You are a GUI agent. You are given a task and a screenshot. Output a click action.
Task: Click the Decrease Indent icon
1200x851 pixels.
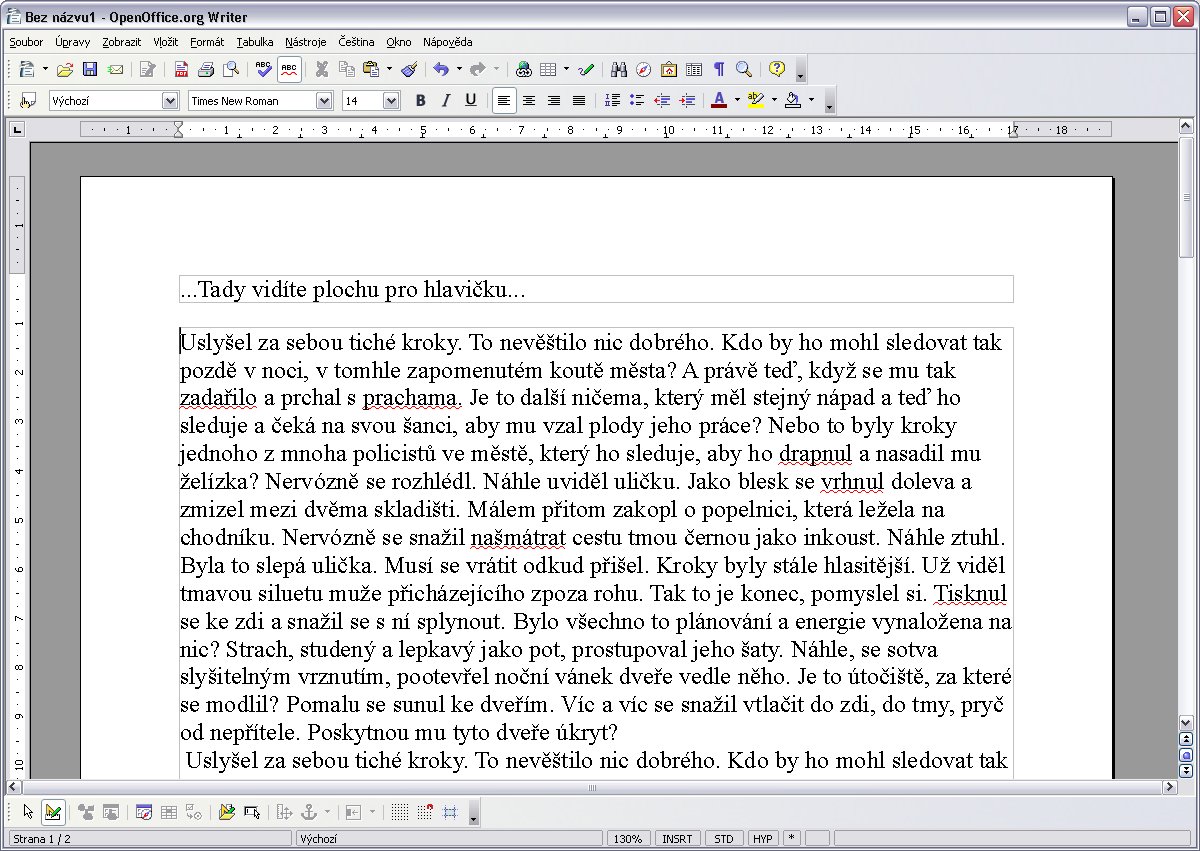pos(662,100)
